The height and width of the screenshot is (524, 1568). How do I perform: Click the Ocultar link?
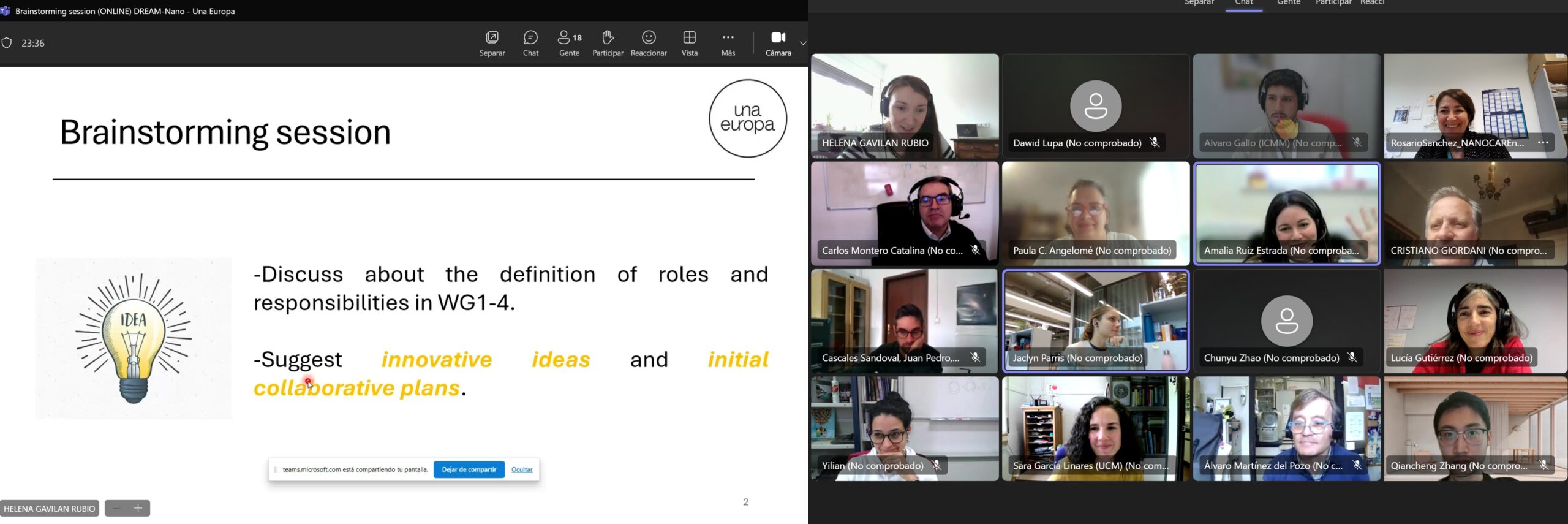tap(522, 469)
